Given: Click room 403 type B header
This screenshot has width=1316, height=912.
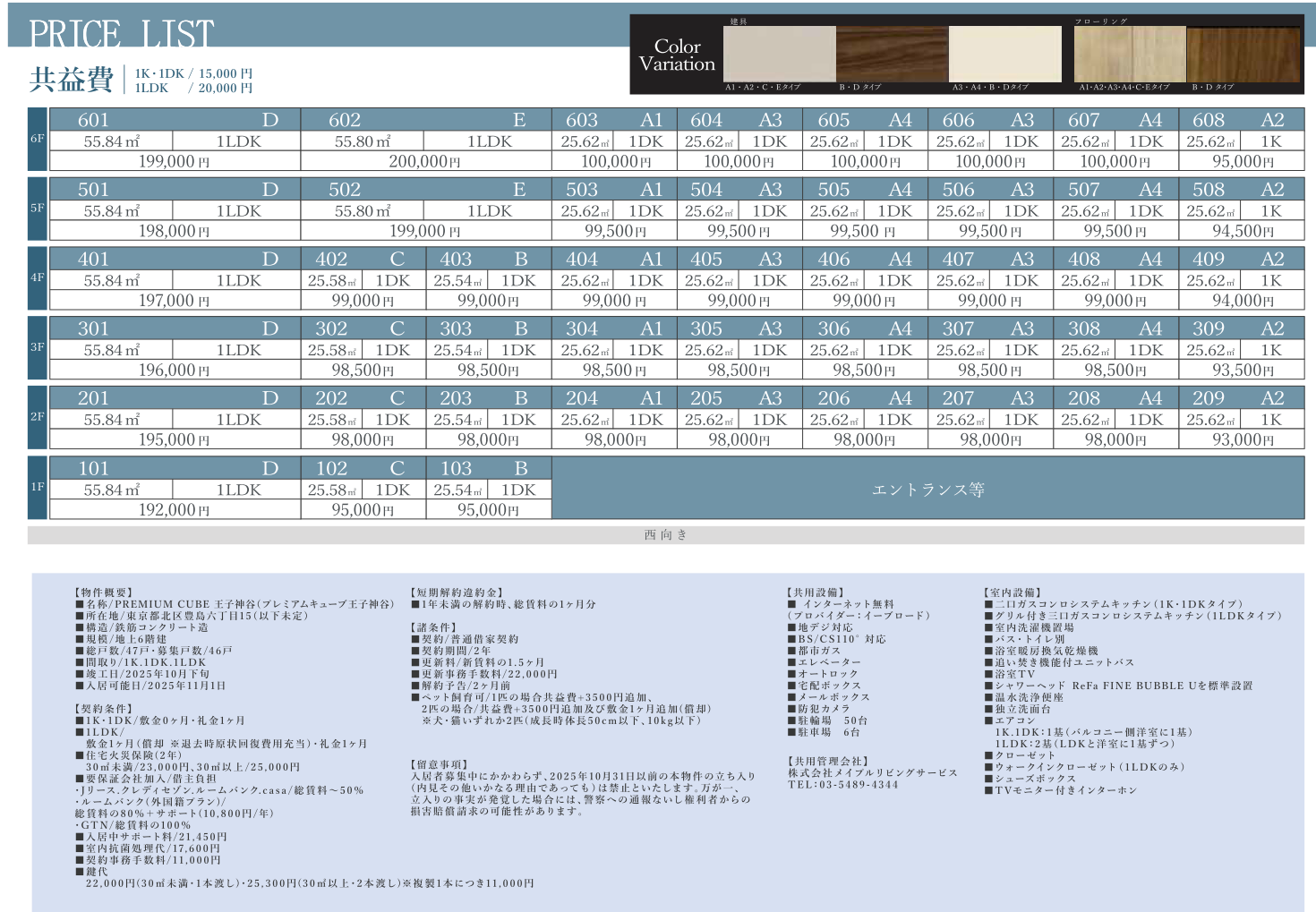Looking at the screenshot, I should pyautogui.click(x=488, y=260).
